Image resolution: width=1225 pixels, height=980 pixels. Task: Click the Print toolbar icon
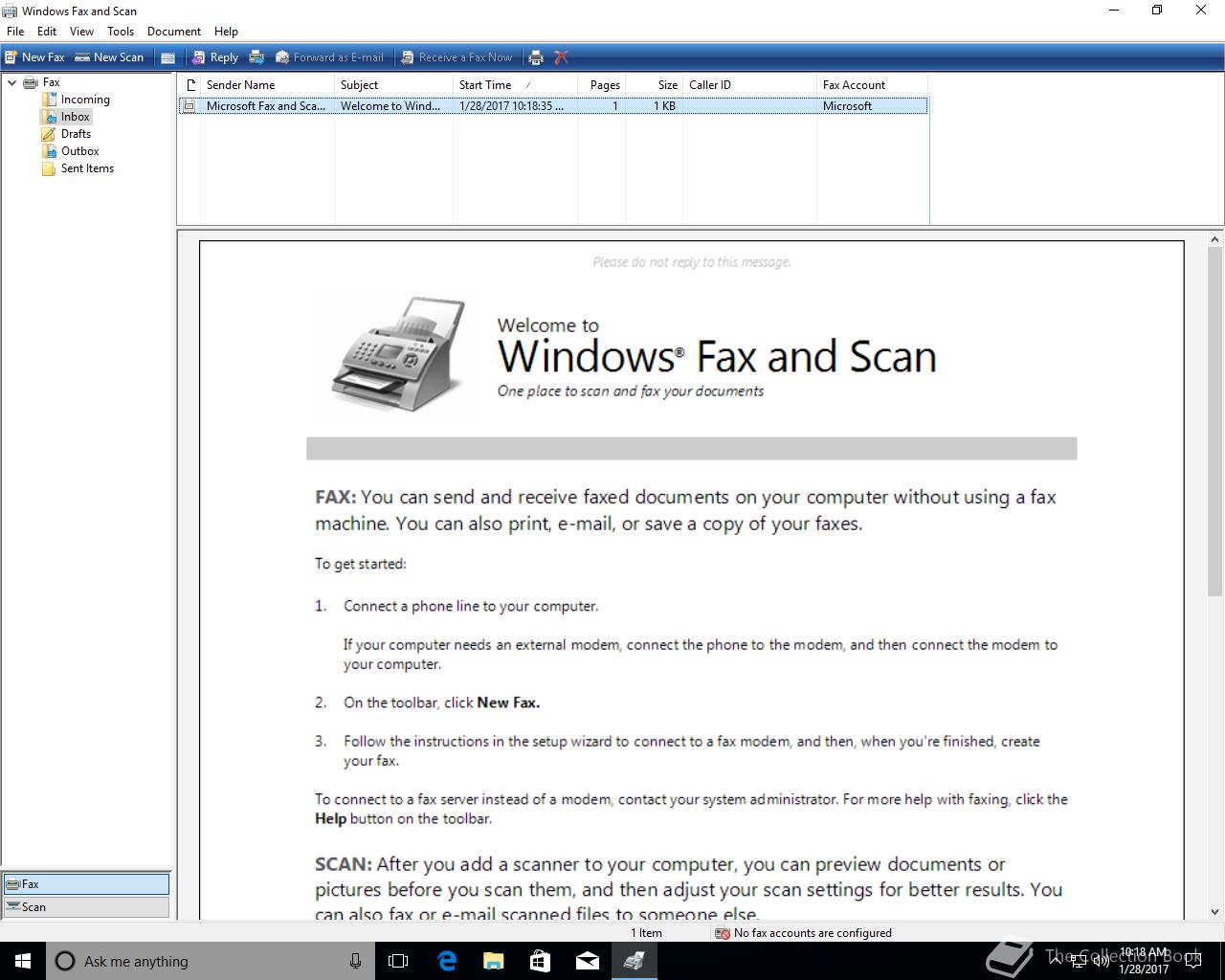536,57
